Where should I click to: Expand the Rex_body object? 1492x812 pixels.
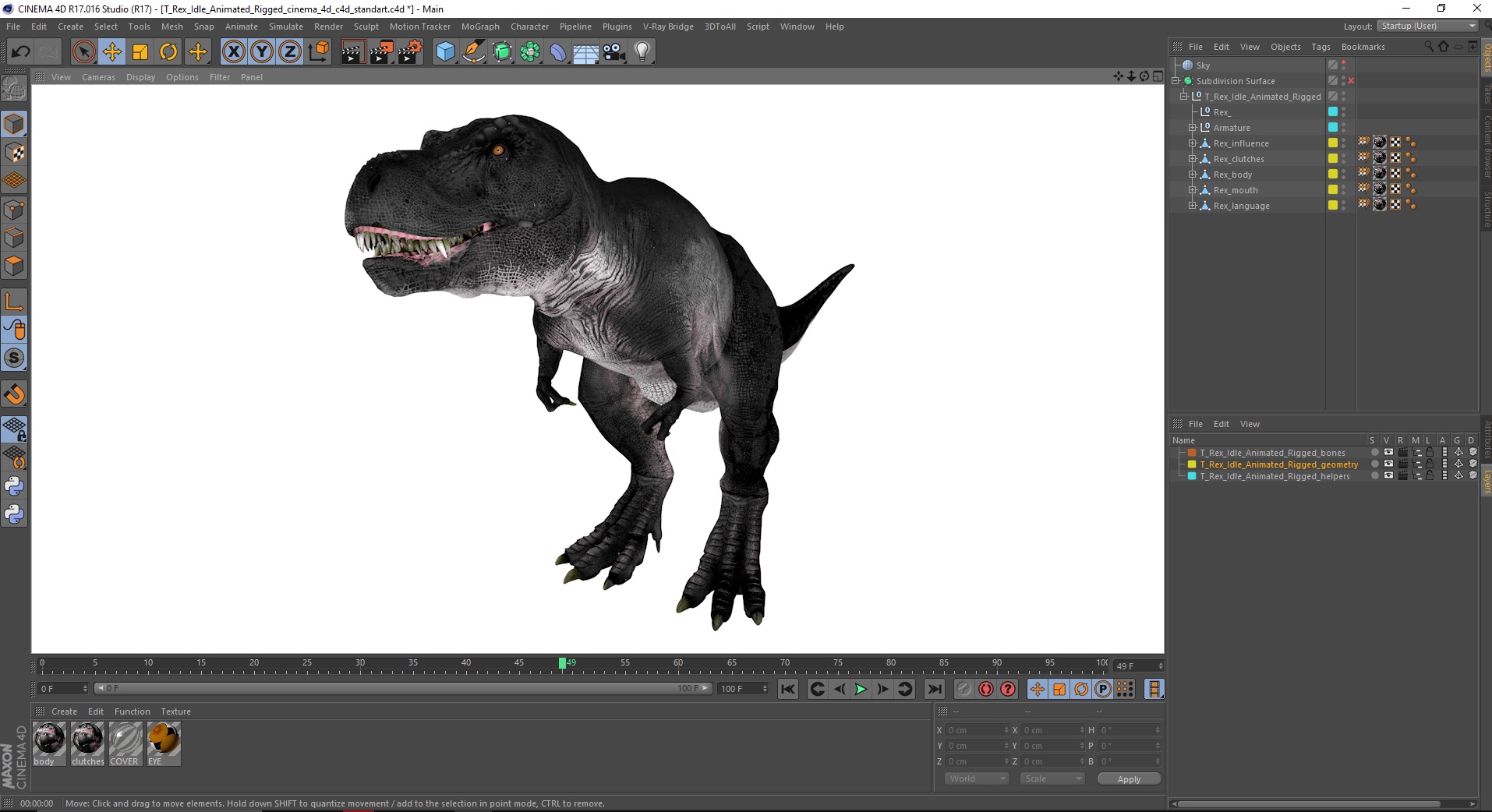pyautogui.click(x=1192, y=175)
